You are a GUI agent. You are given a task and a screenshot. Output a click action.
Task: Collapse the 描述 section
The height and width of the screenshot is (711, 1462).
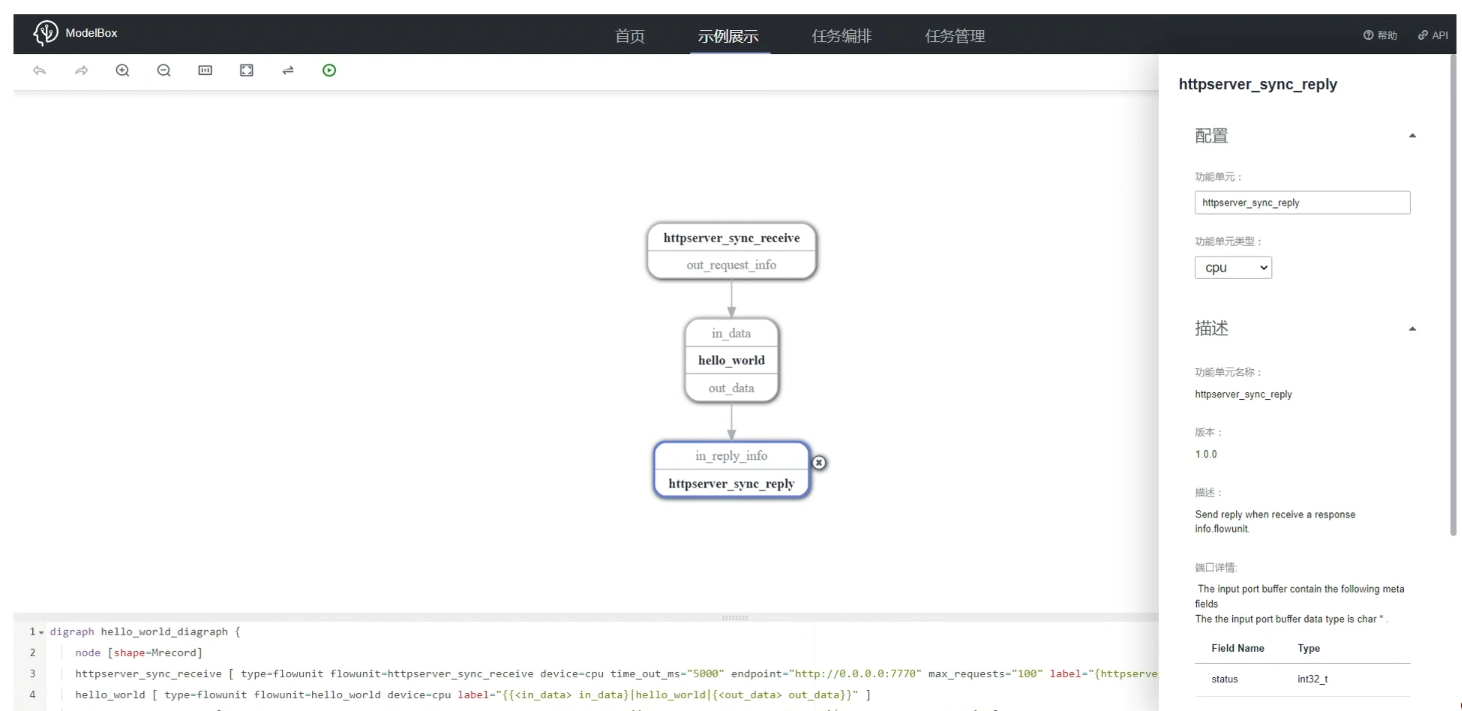(1412, 329)
